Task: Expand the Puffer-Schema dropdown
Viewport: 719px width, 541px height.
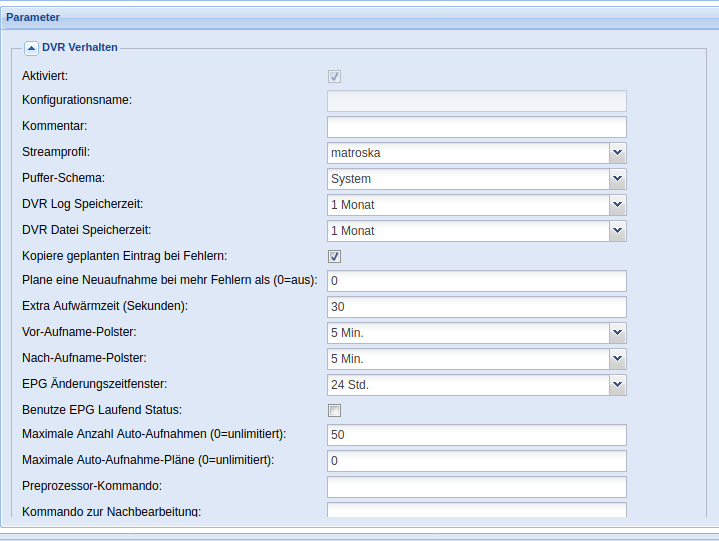Action: (617, 179)
